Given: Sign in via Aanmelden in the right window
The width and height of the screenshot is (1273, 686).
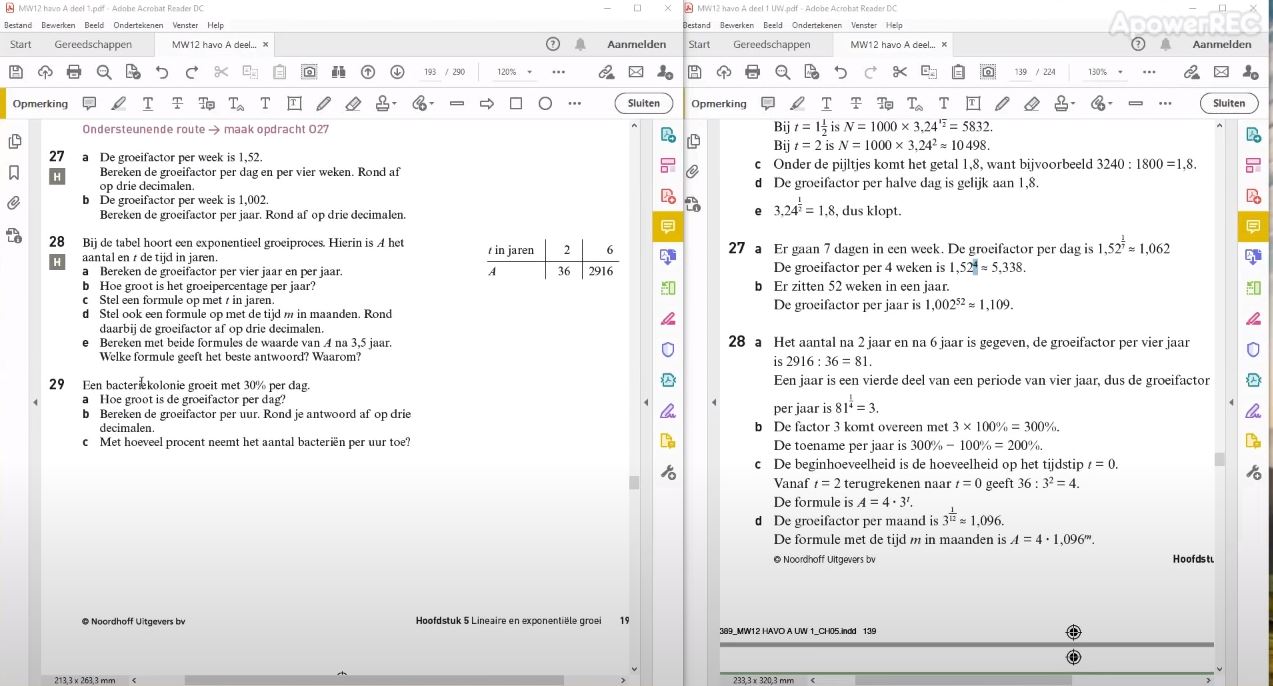Looking at the screenshot, I should pos(1222,44).
